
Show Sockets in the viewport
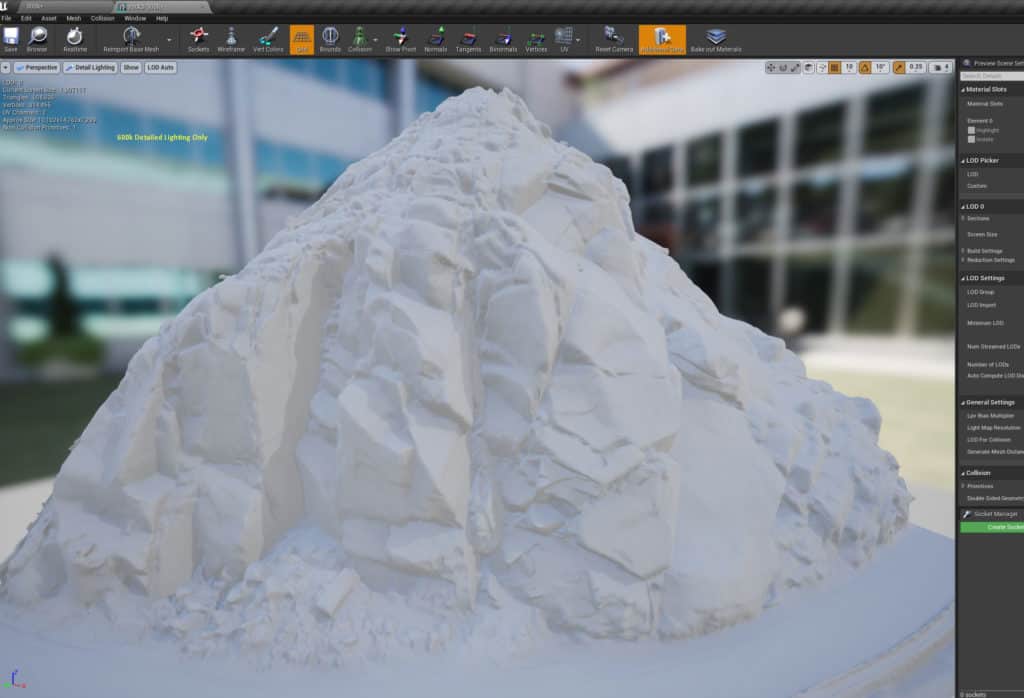(x=199, y=39)
